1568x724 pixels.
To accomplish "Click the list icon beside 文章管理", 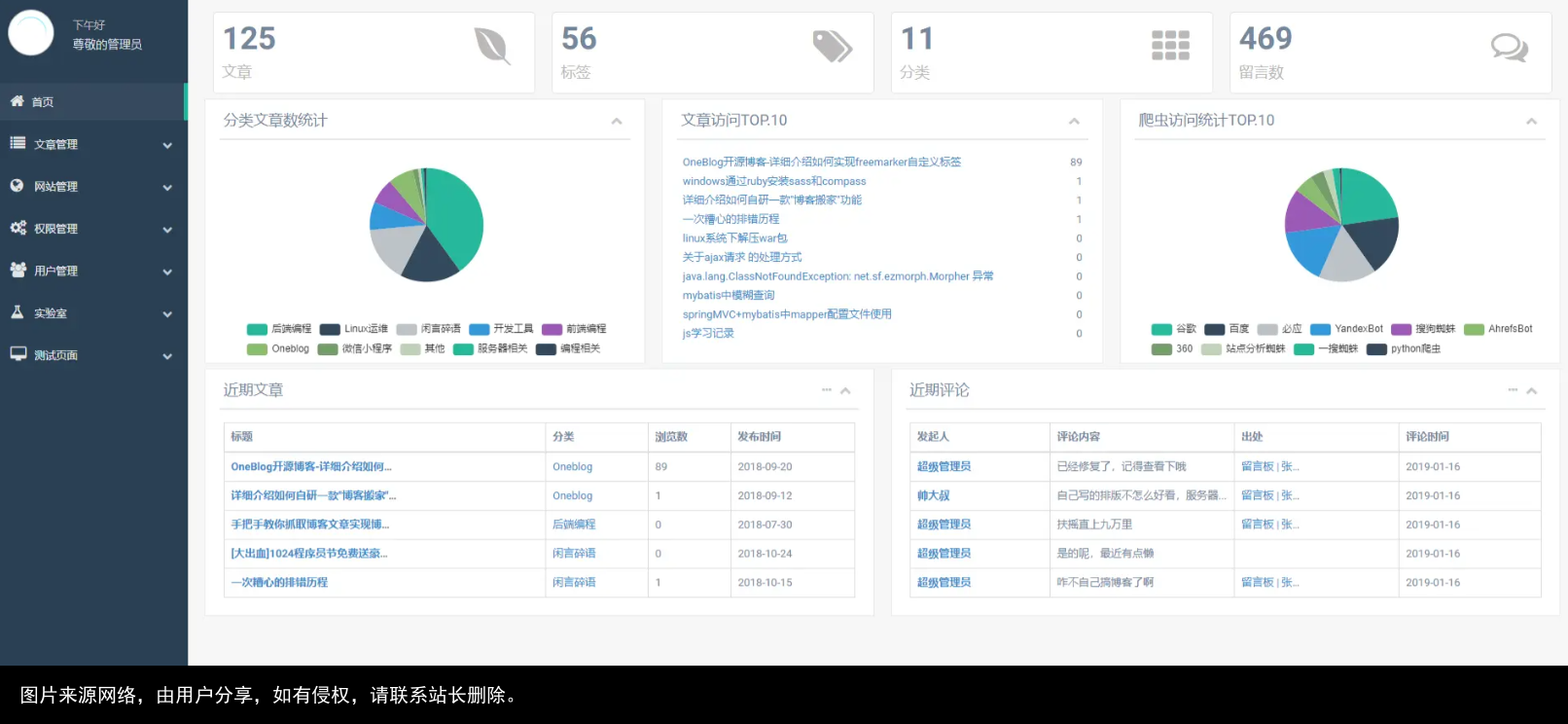I will coord(18,143).
